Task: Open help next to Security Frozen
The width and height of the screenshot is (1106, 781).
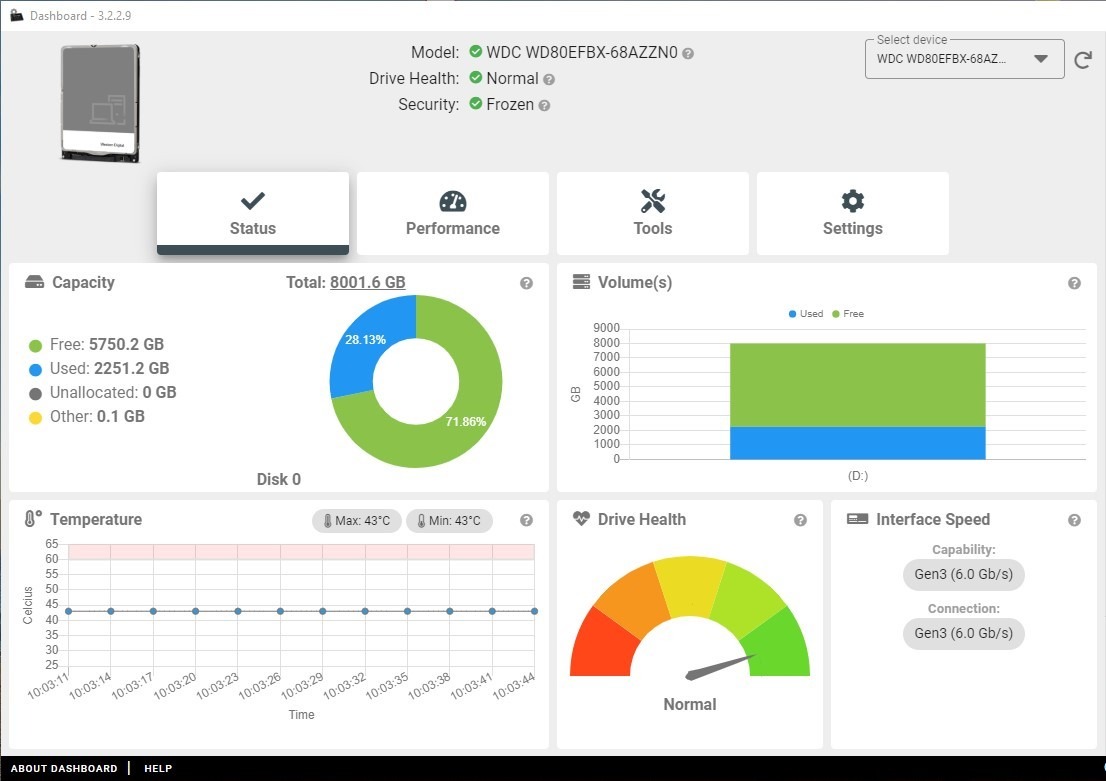Action: click(545, 106)
